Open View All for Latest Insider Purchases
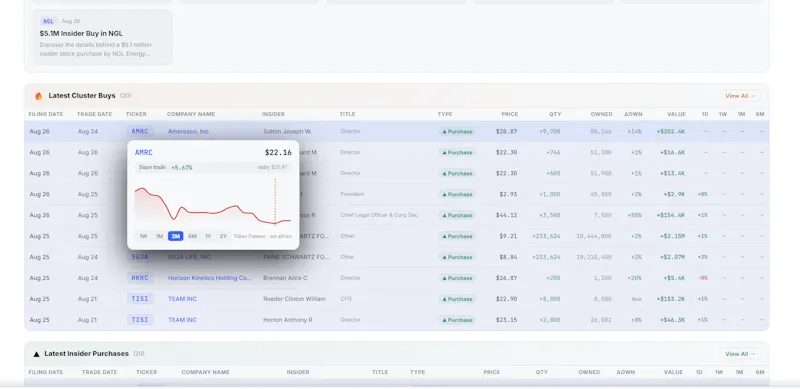The image size is (800, 389). point(740,354)
